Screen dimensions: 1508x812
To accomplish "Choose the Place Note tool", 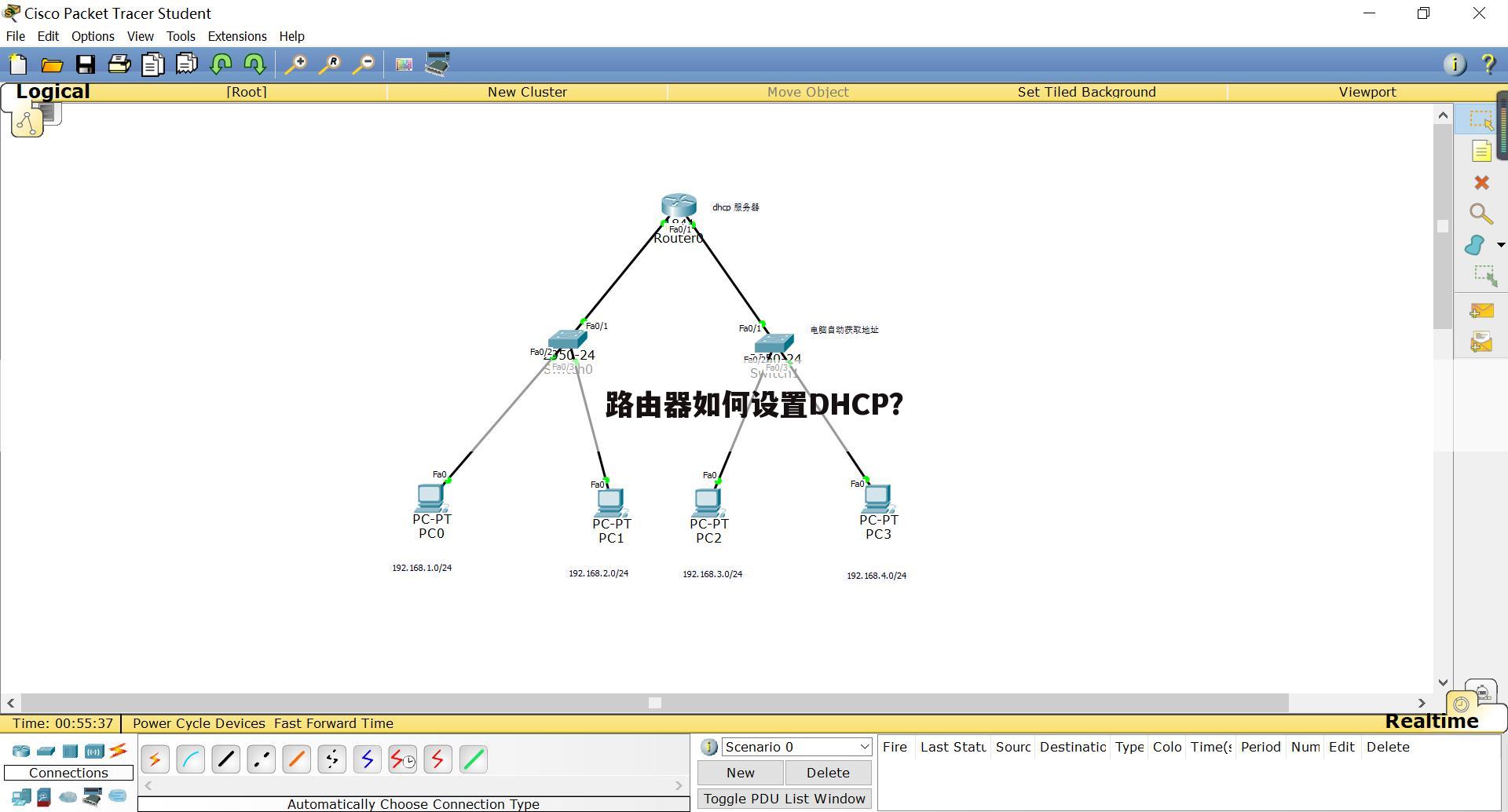I will tap(1481, 151).
